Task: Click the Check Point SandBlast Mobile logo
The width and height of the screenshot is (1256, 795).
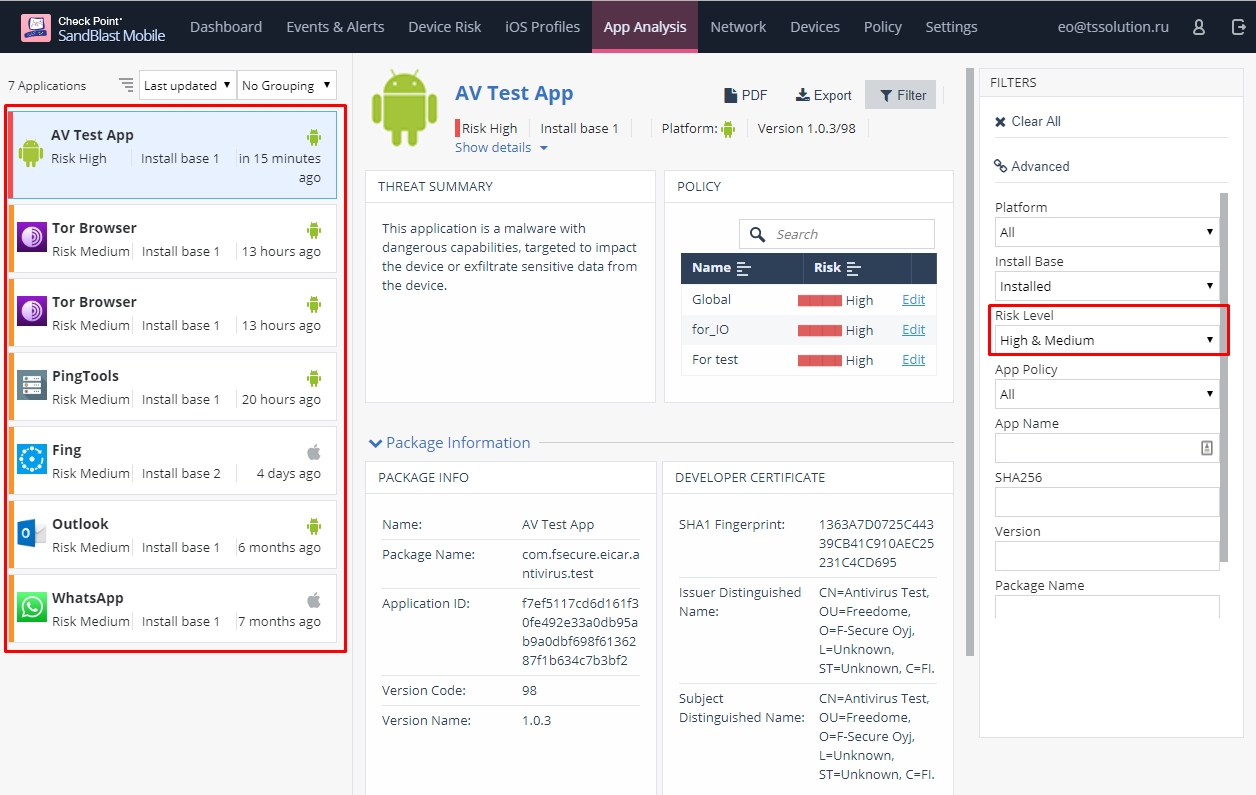Action: pos(93,27)
